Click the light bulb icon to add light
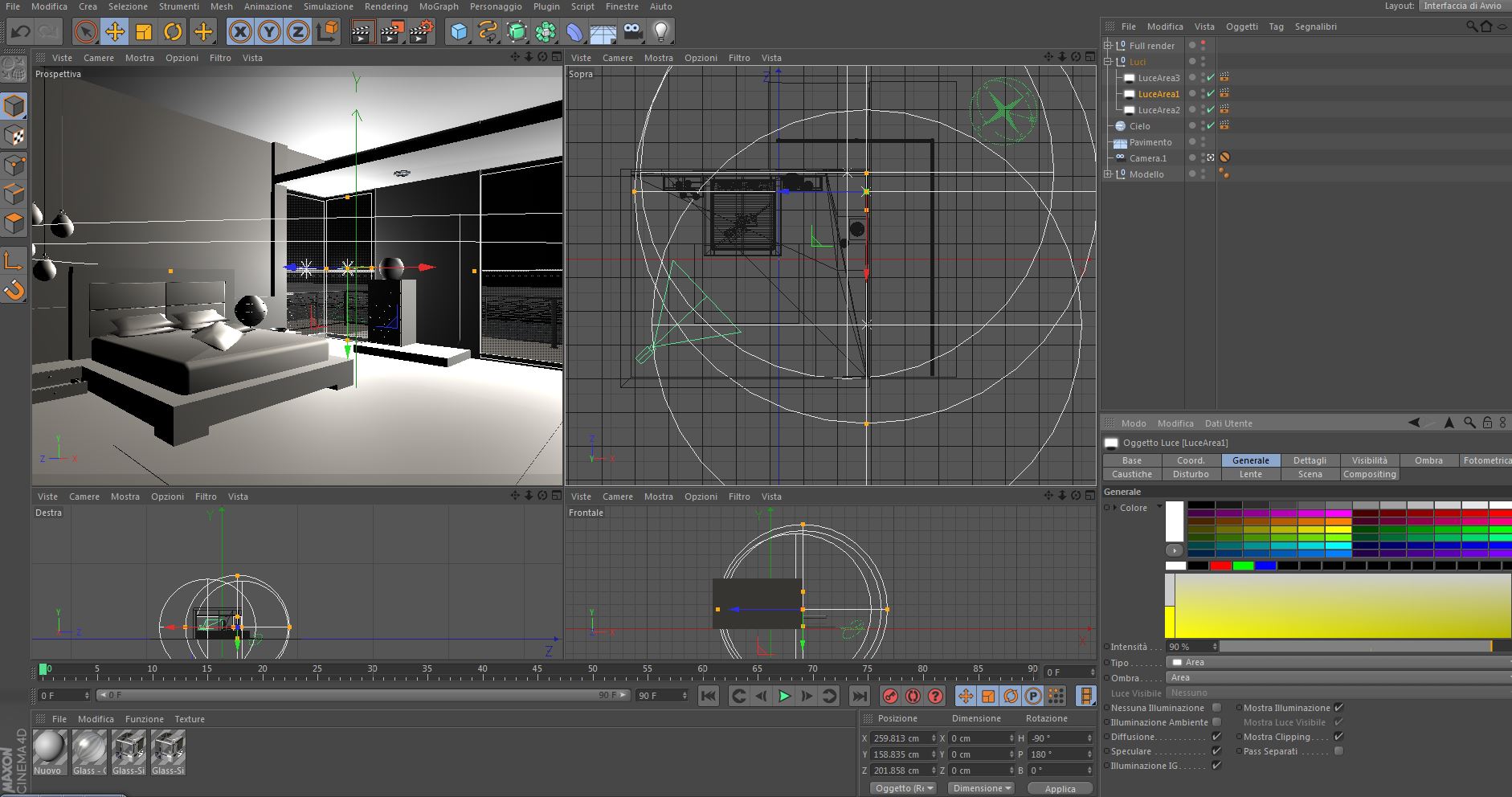This screenshot has width=1512, height=797. [x=660, y=32]
